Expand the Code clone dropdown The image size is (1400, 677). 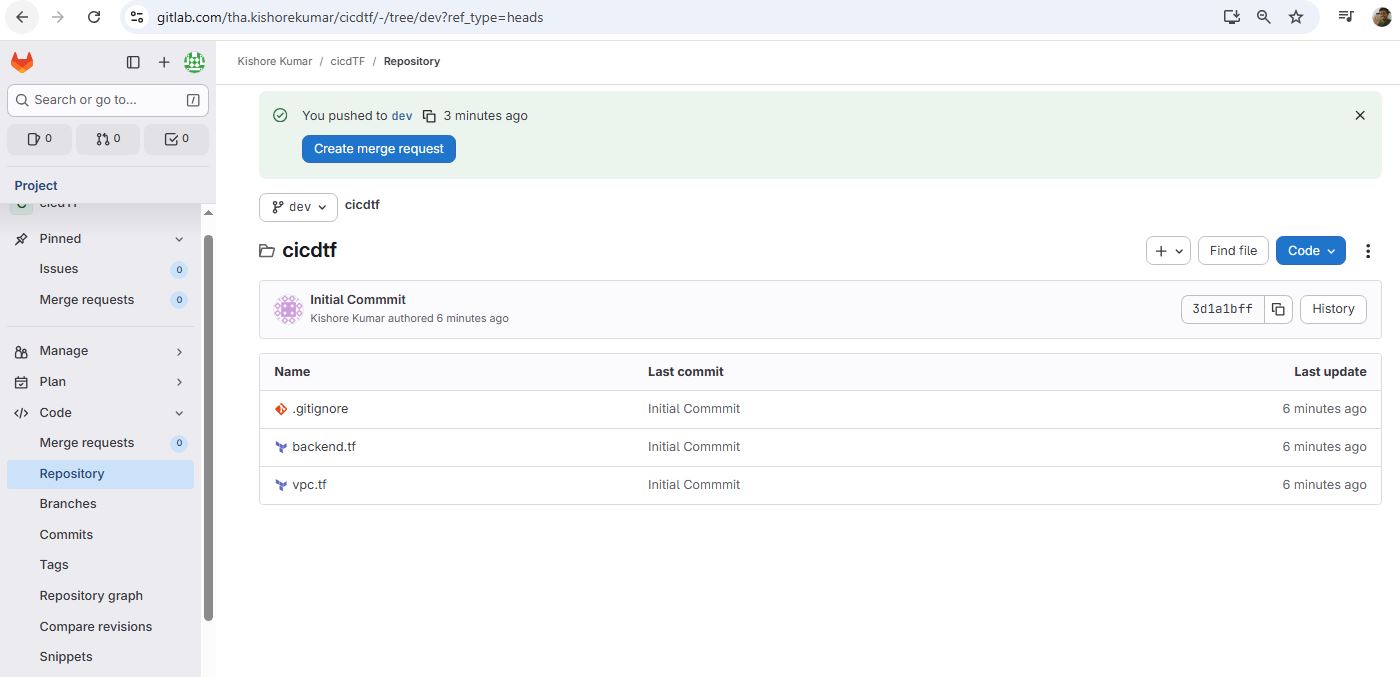pyautogui.click(x=1310, y=251)
